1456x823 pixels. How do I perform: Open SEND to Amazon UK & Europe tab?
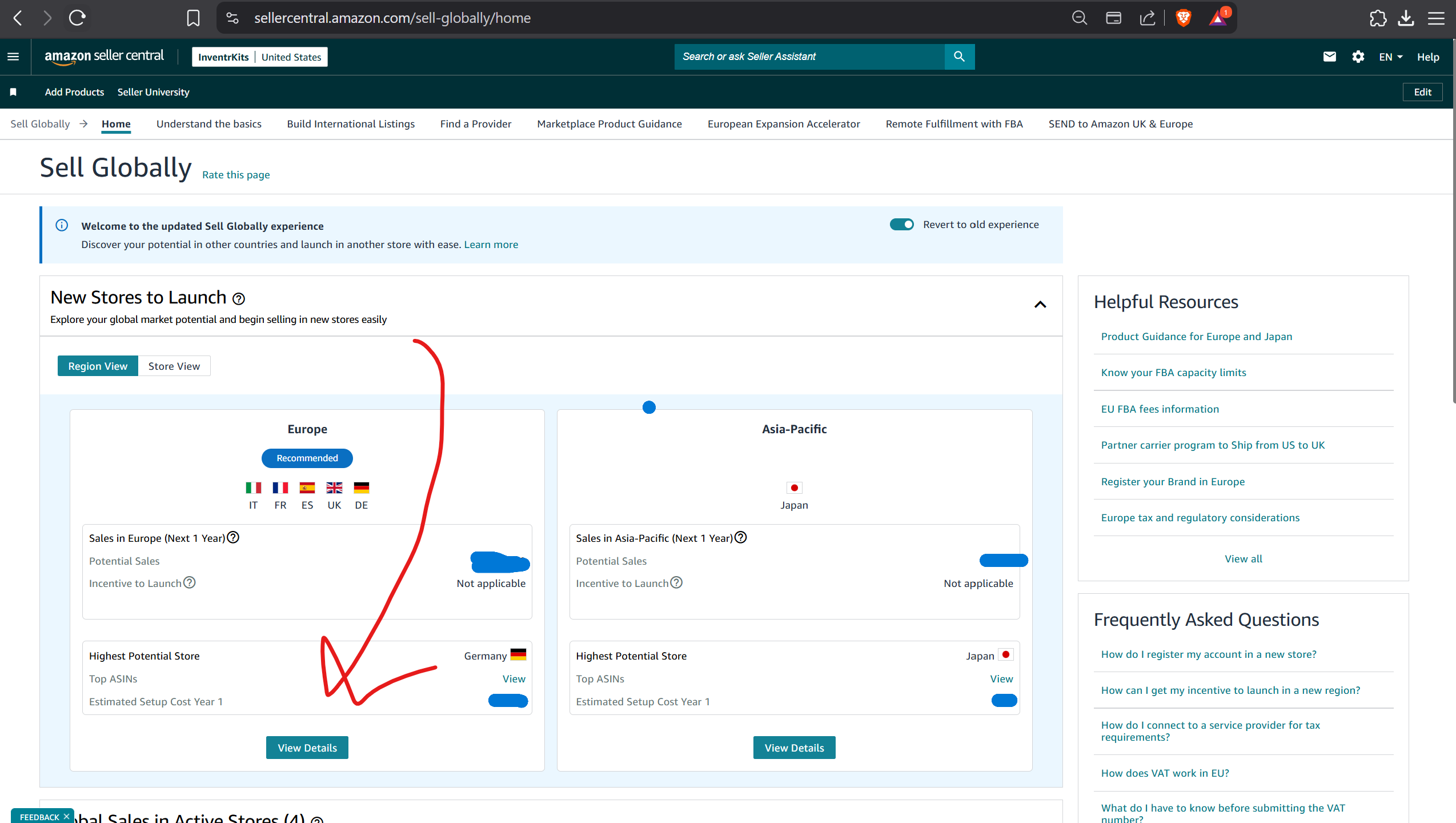1121,124
